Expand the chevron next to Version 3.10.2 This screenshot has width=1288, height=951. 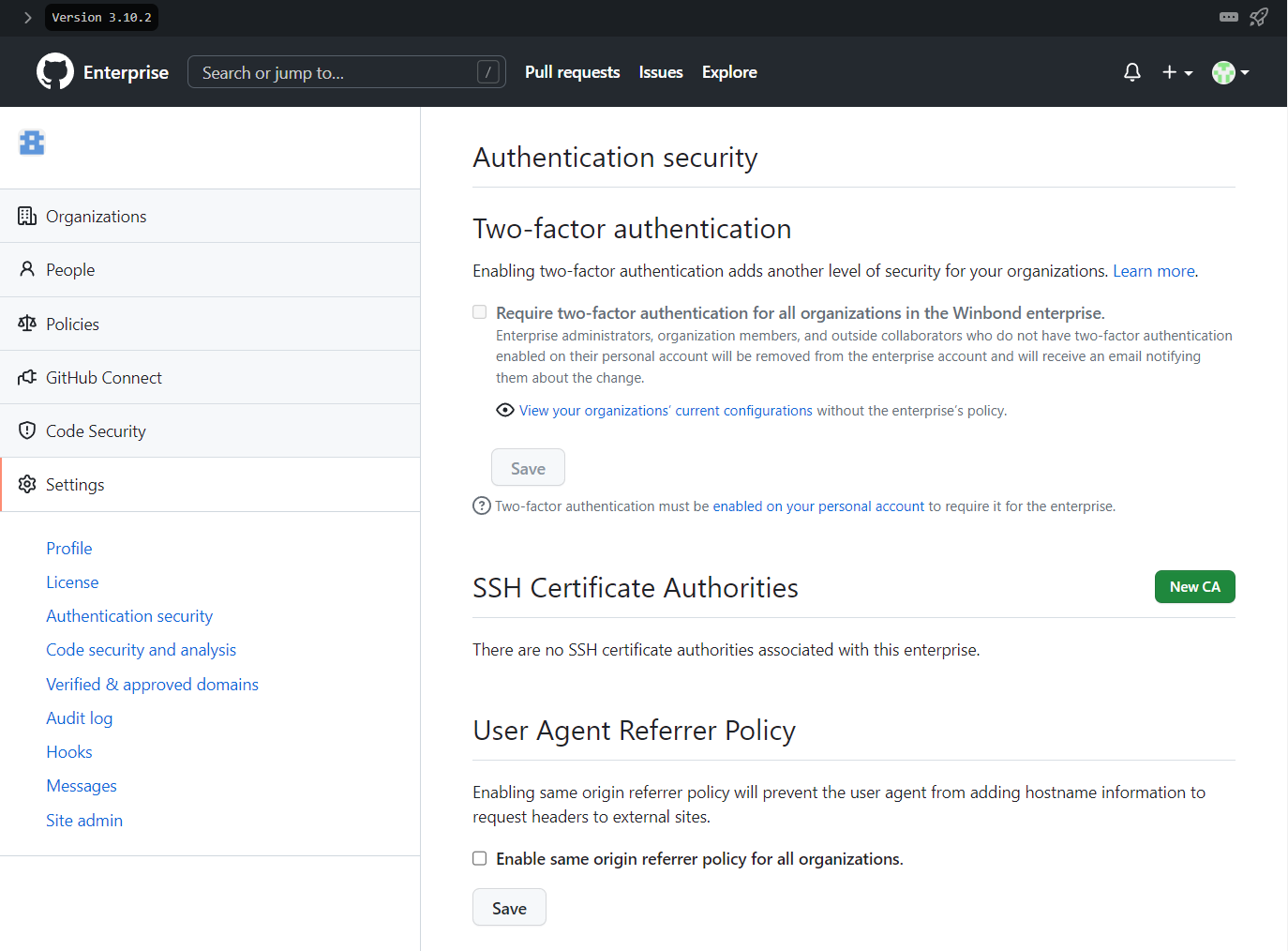(27, 18)
